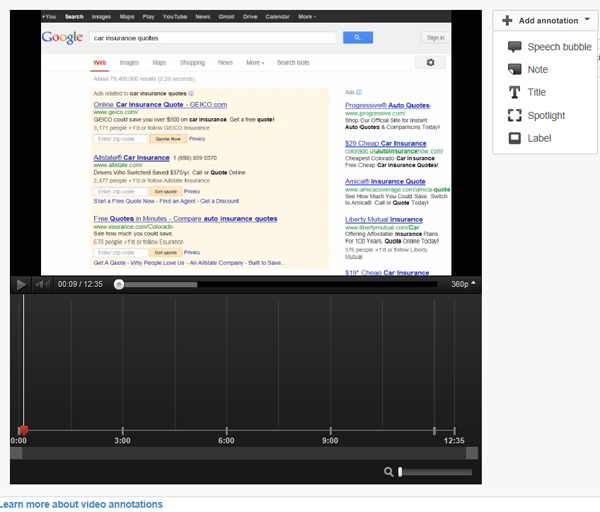Open Allstate Car Insurance link
600x512 pixels.
pos(131,157)
